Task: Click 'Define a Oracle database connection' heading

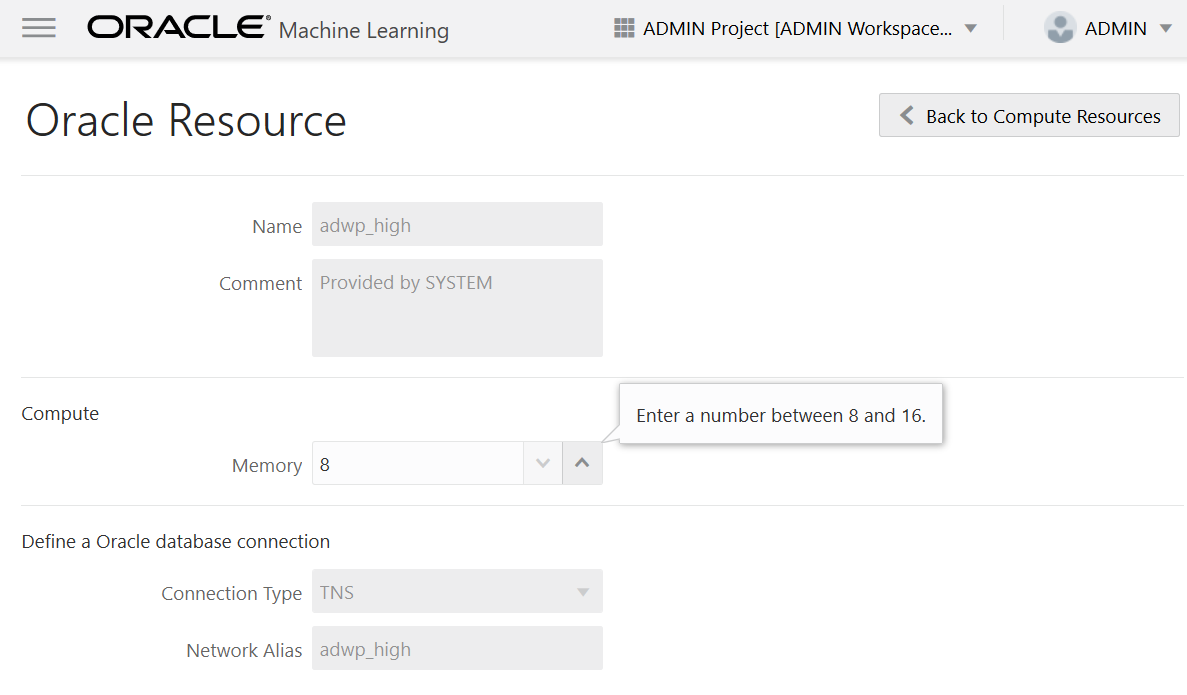Action: 176,541
